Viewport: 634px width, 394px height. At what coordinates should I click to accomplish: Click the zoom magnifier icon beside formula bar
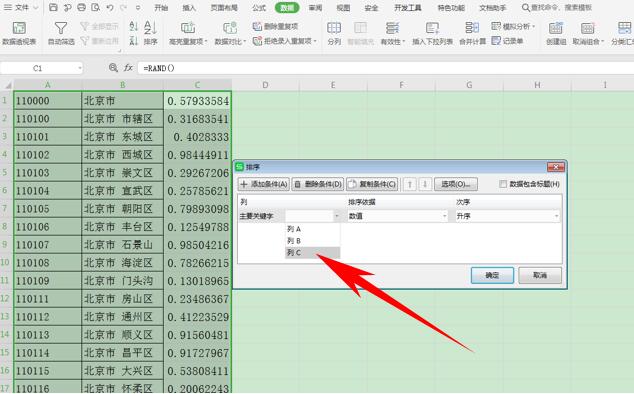113,68
